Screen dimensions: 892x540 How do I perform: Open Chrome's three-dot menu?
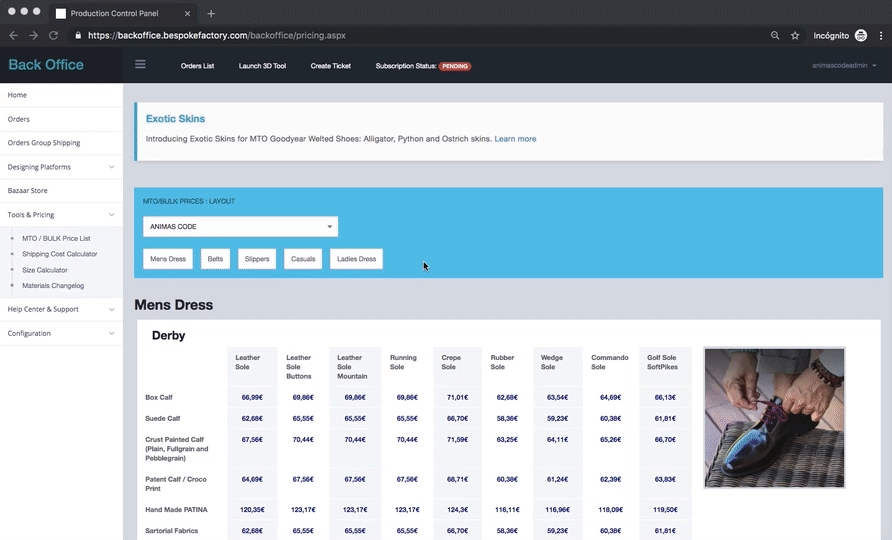[880, 35]
